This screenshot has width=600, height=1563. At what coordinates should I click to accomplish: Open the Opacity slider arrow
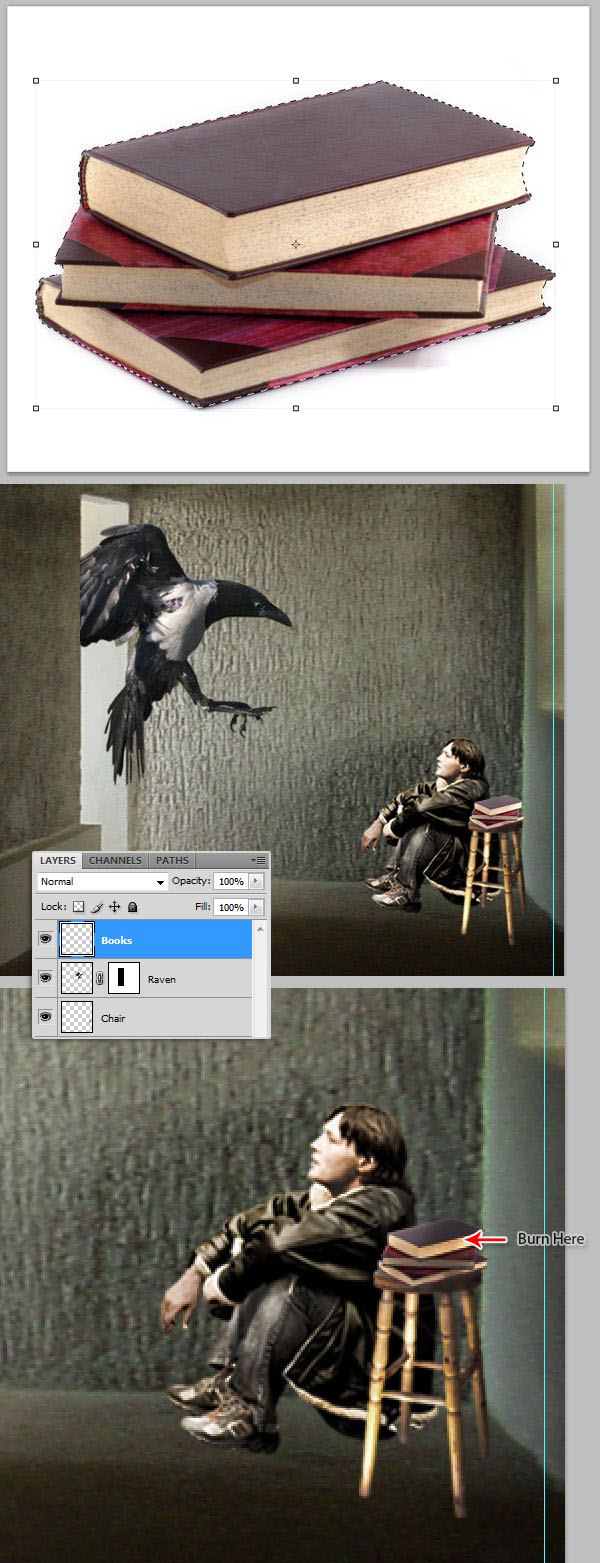(256, 881)
